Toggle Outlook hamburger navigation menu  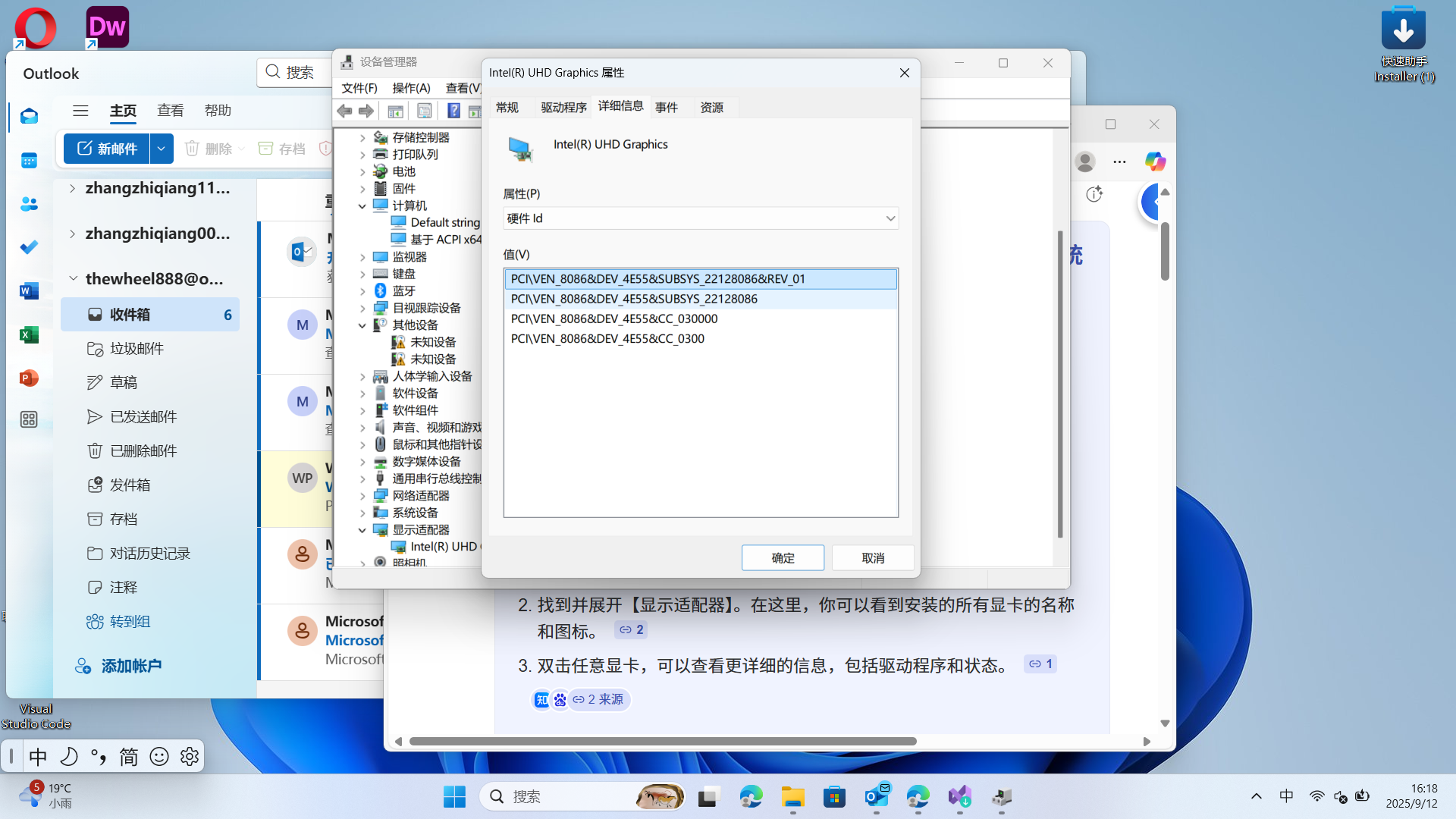click(x=80, y=111)
